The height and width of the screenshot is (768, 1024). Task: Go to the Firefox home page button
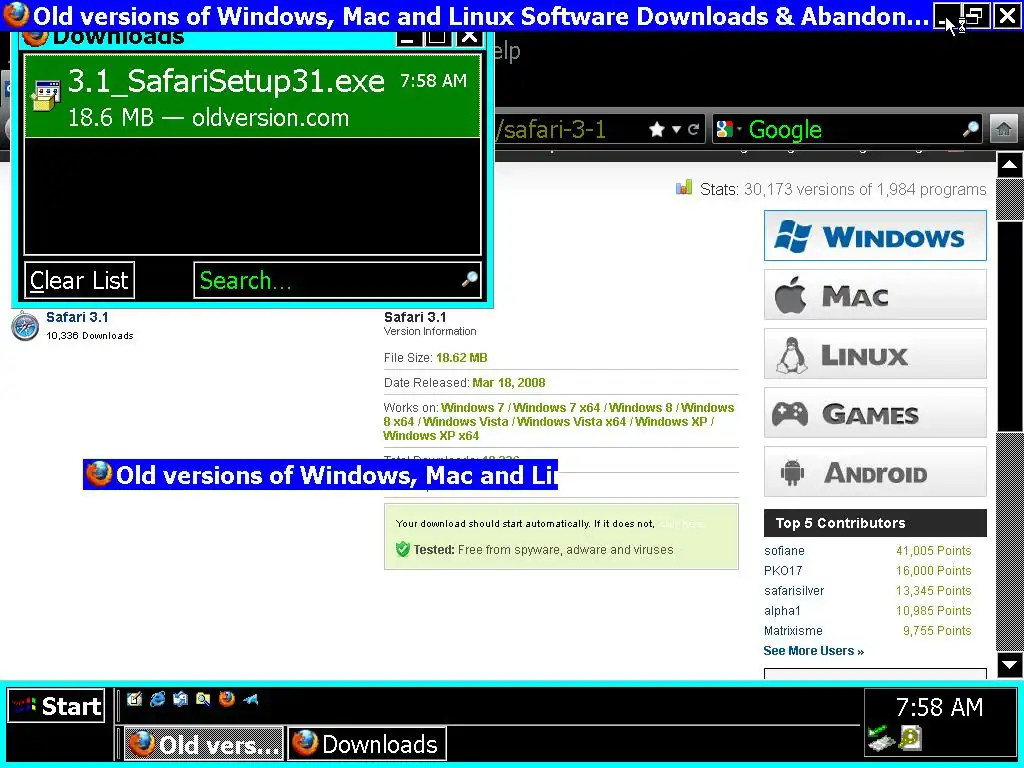tap(1004, 129)
